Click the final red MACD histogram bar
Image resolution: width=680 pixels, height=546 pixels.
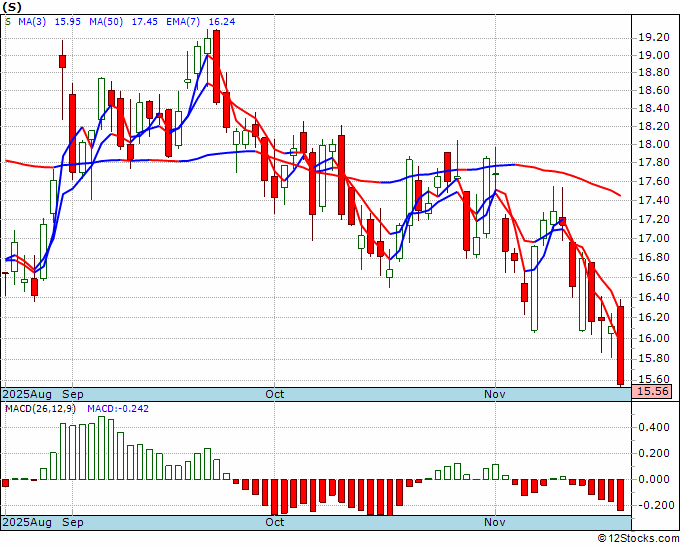pyautogui.click(x=621, y=494)
